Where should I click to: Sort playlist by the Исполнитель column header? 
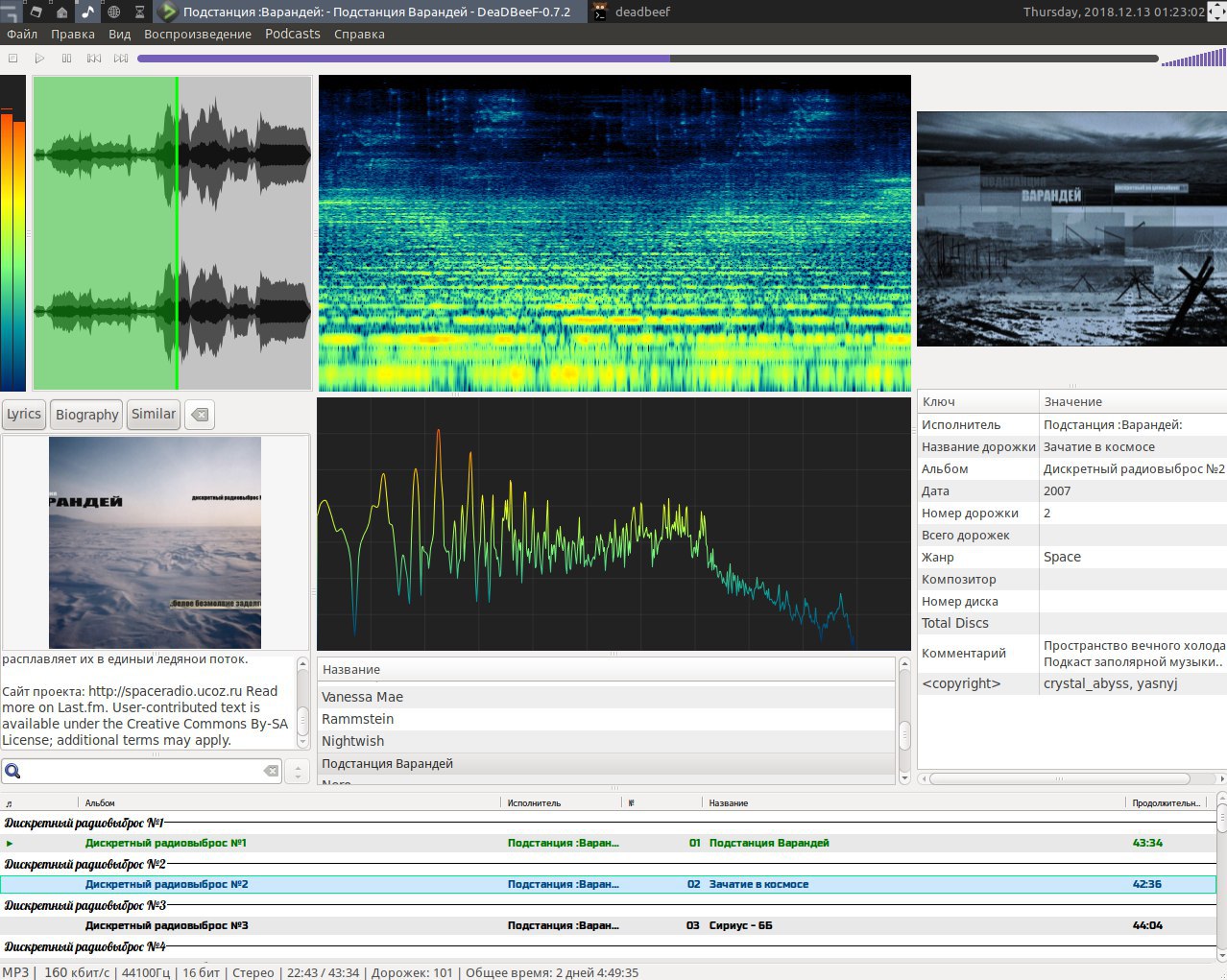click(x=562, y=802)
